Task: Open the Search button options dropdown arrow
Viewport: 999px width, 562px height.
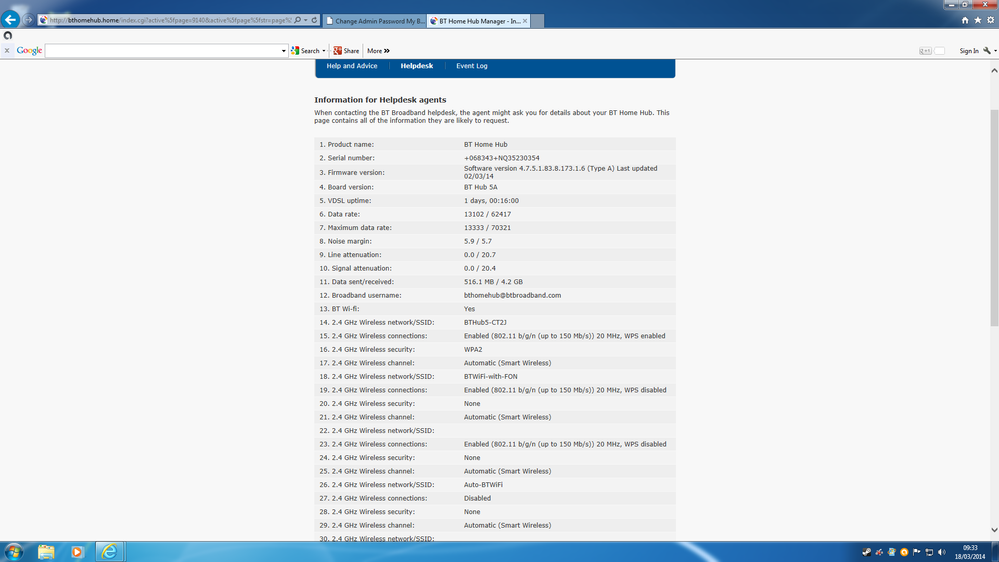Action: coord(324,51)
